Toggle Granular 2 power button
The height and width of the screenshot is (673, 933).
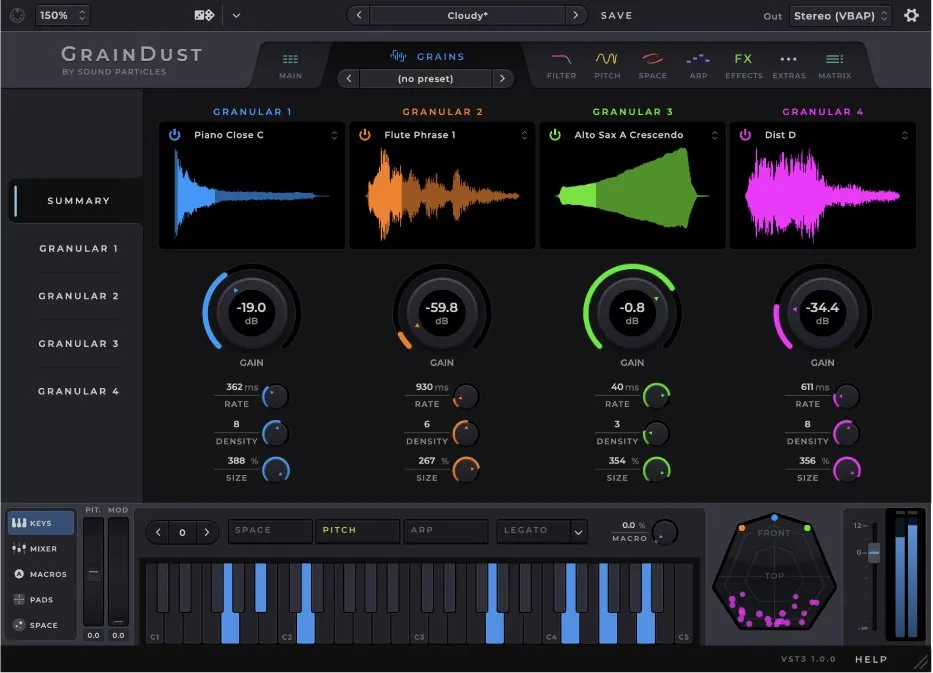[x=365, y=135]
